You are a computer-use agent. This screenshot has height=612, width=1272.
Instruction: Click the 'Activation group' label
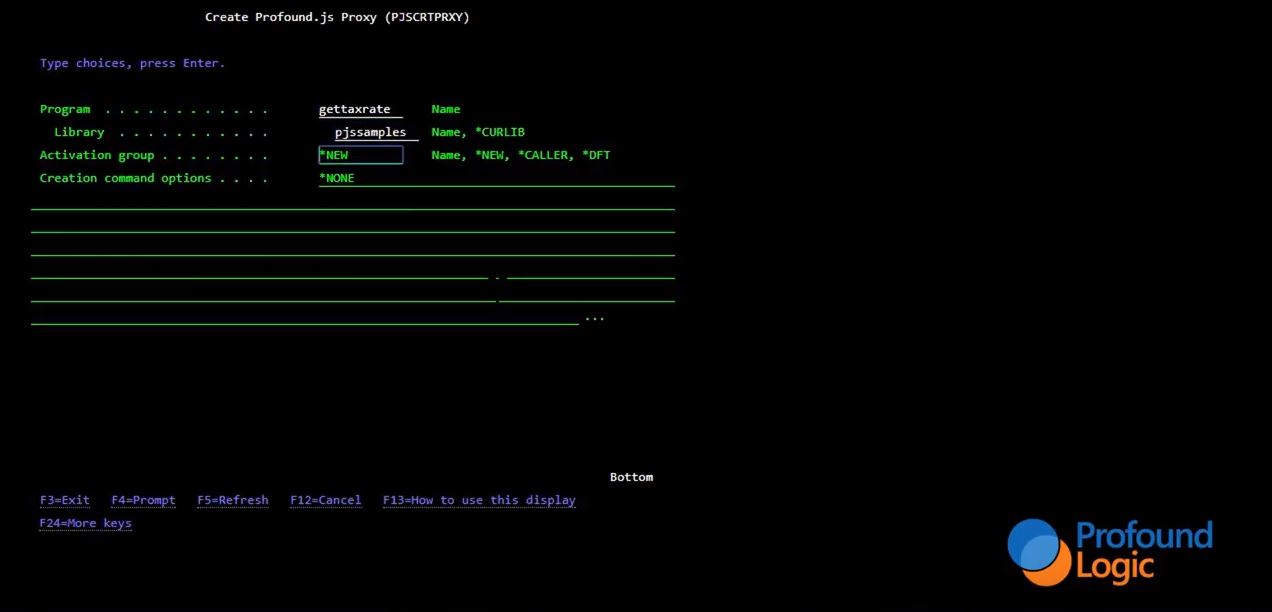click(x=97, y=155)
